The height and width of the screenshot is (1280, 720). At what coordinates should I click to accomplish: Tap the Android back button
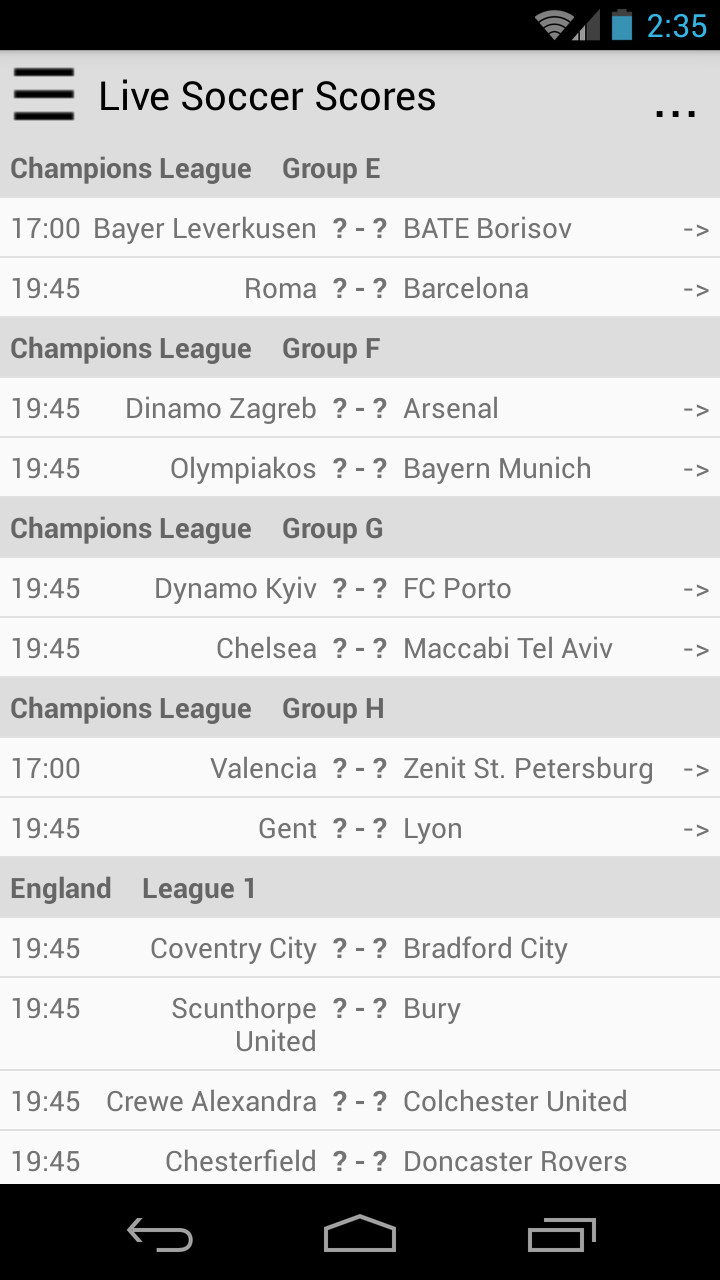160,1234
